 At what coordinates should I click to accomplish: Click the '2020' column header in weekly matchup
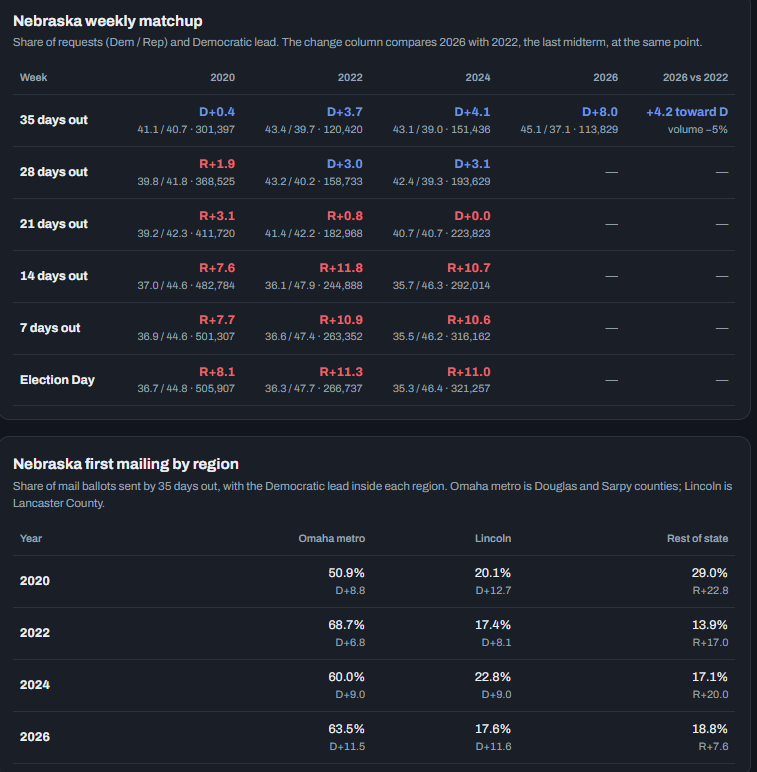click(x=222, y=77)
